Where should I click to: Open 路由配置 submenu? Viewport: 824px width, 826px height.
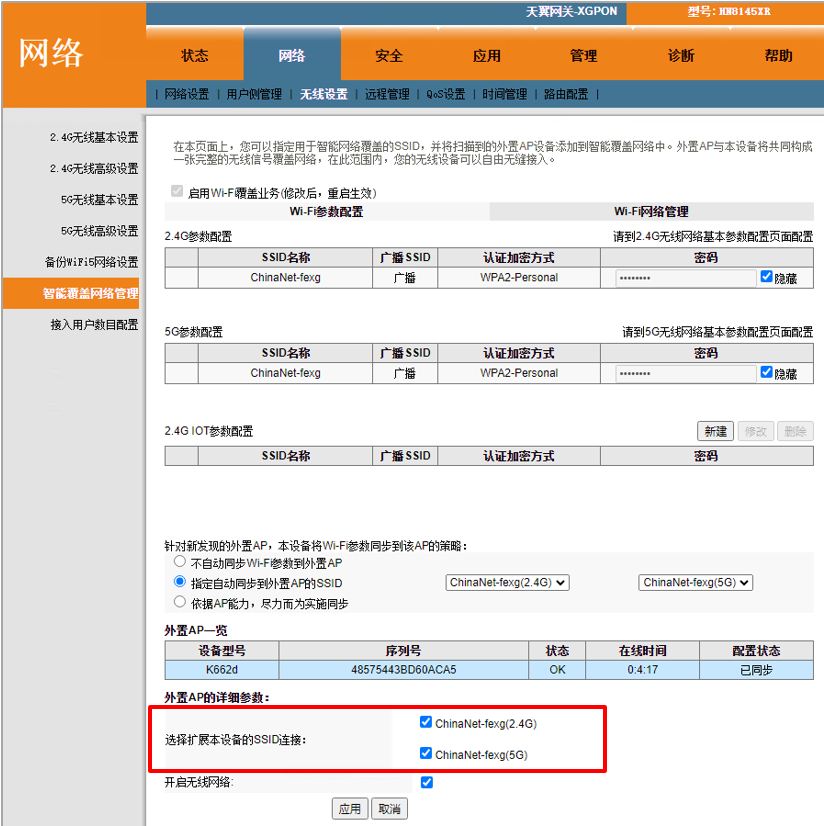(566, 94)
